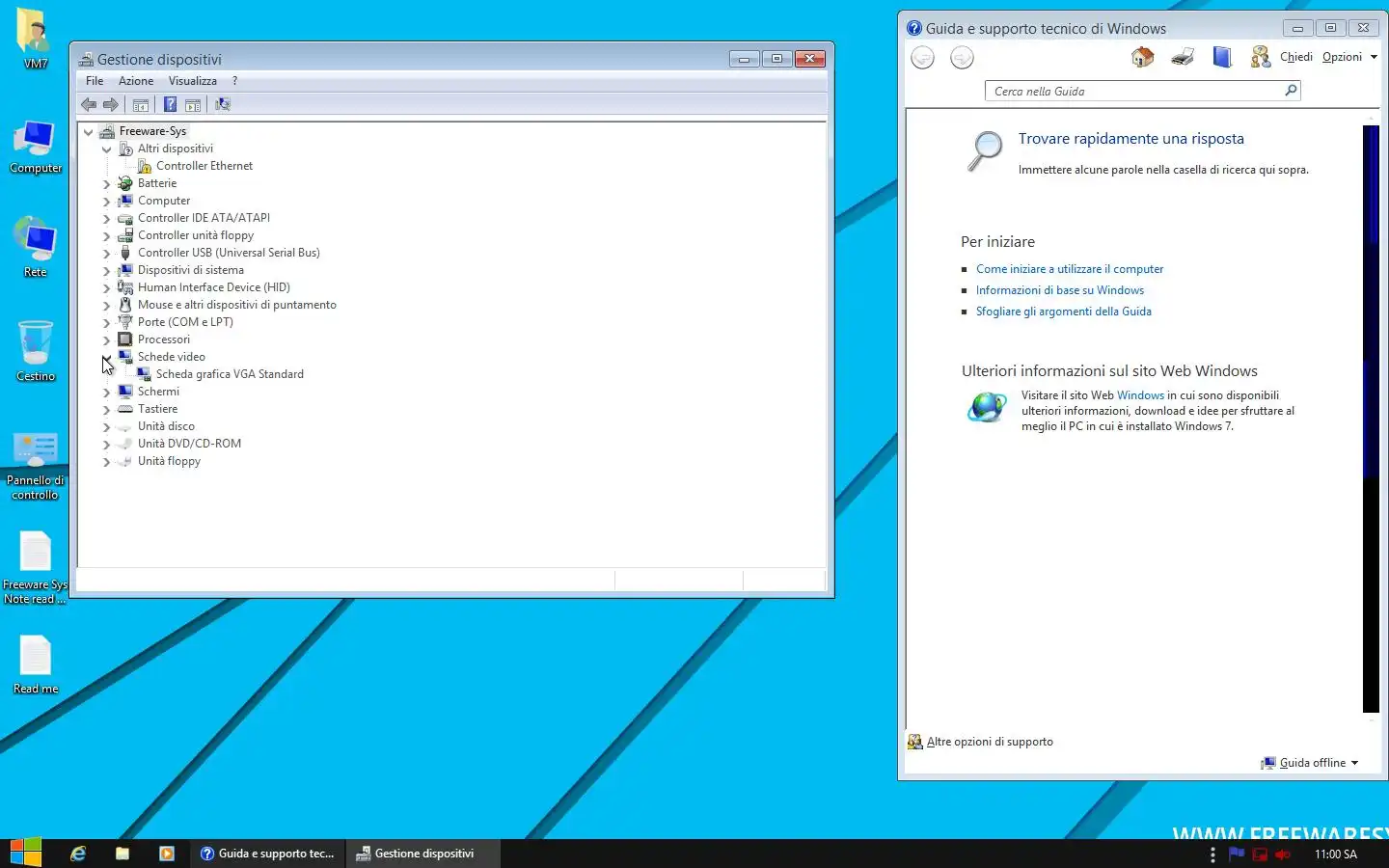Click the Home icon in the Guida window

(1143, 57)
